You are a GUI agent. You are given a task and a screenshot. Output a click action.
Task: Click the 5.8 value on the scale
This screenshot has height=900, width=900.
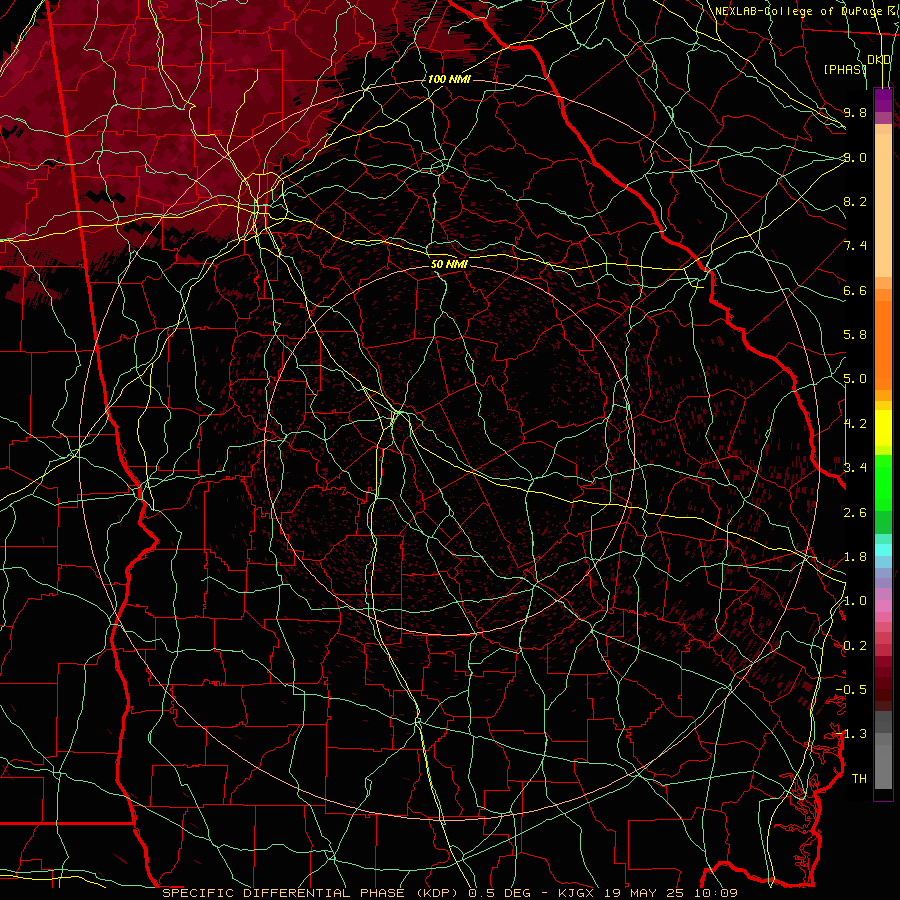(855, 335)
